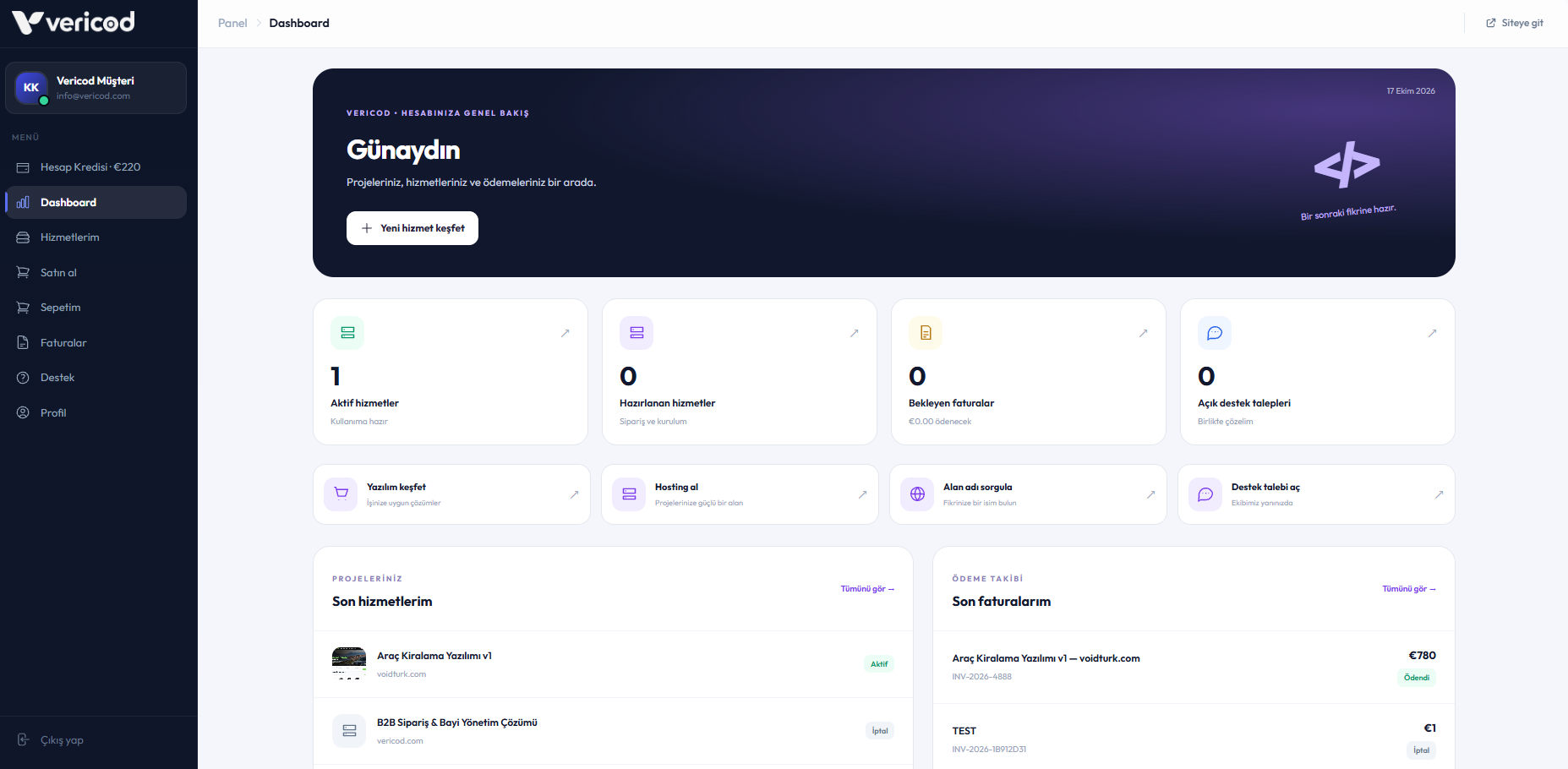Click the Sepetim cart icon
This screenshot has width=1568, height=769.
coord(23,308)
